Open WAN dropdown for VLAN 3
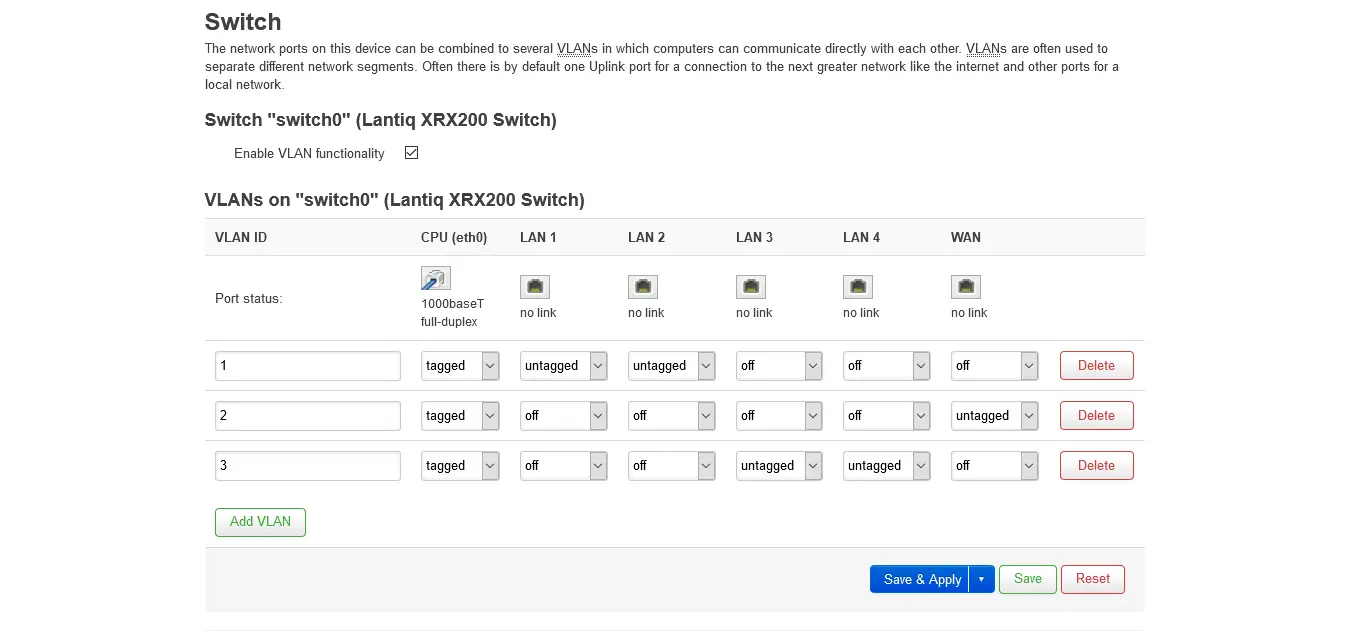This screenshot has height=634, width=1349. tap(994, 466)
